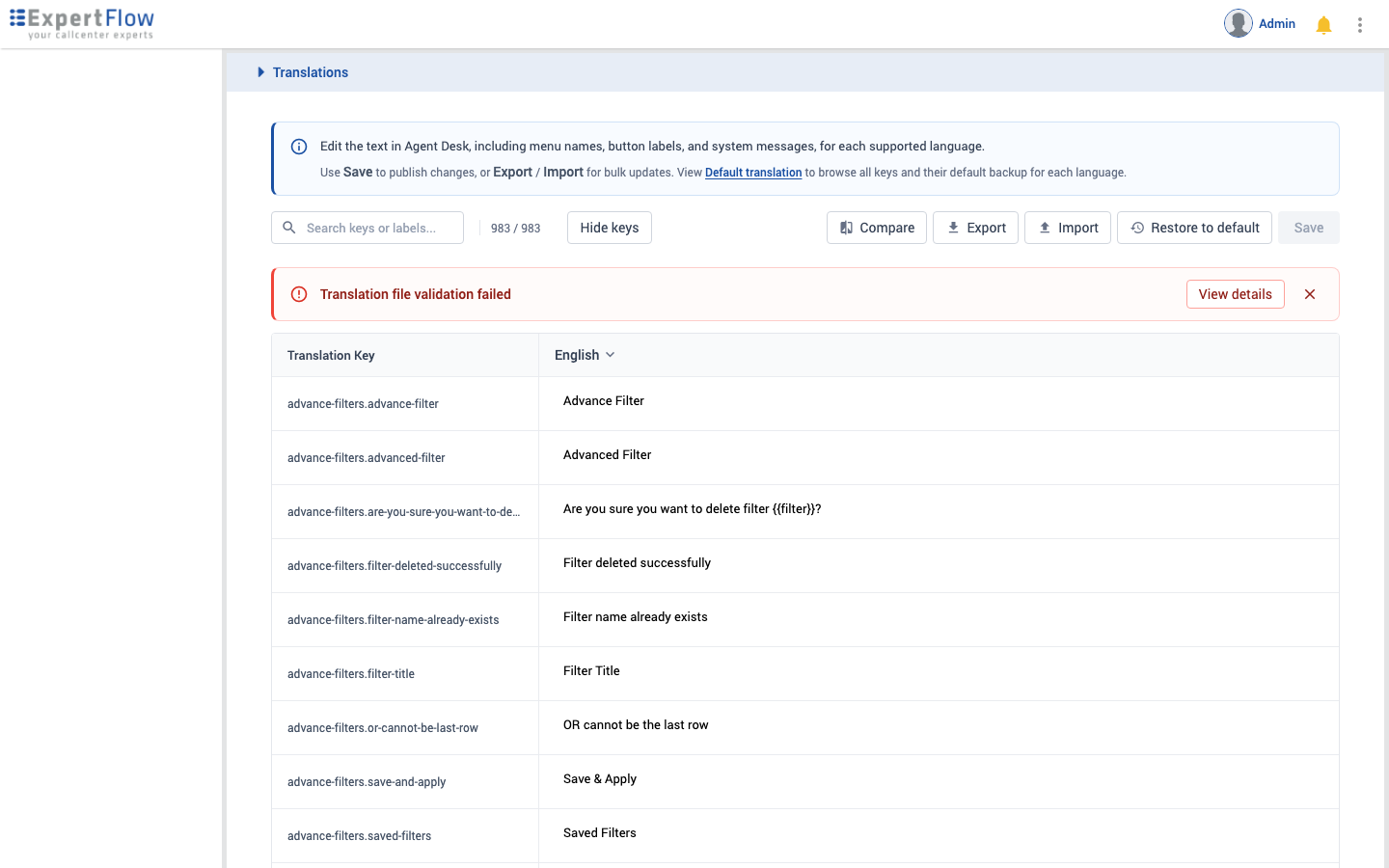This screenshot has height=868, width=1389.
Task: Click Restore to default button
Action: point(1194,228)
